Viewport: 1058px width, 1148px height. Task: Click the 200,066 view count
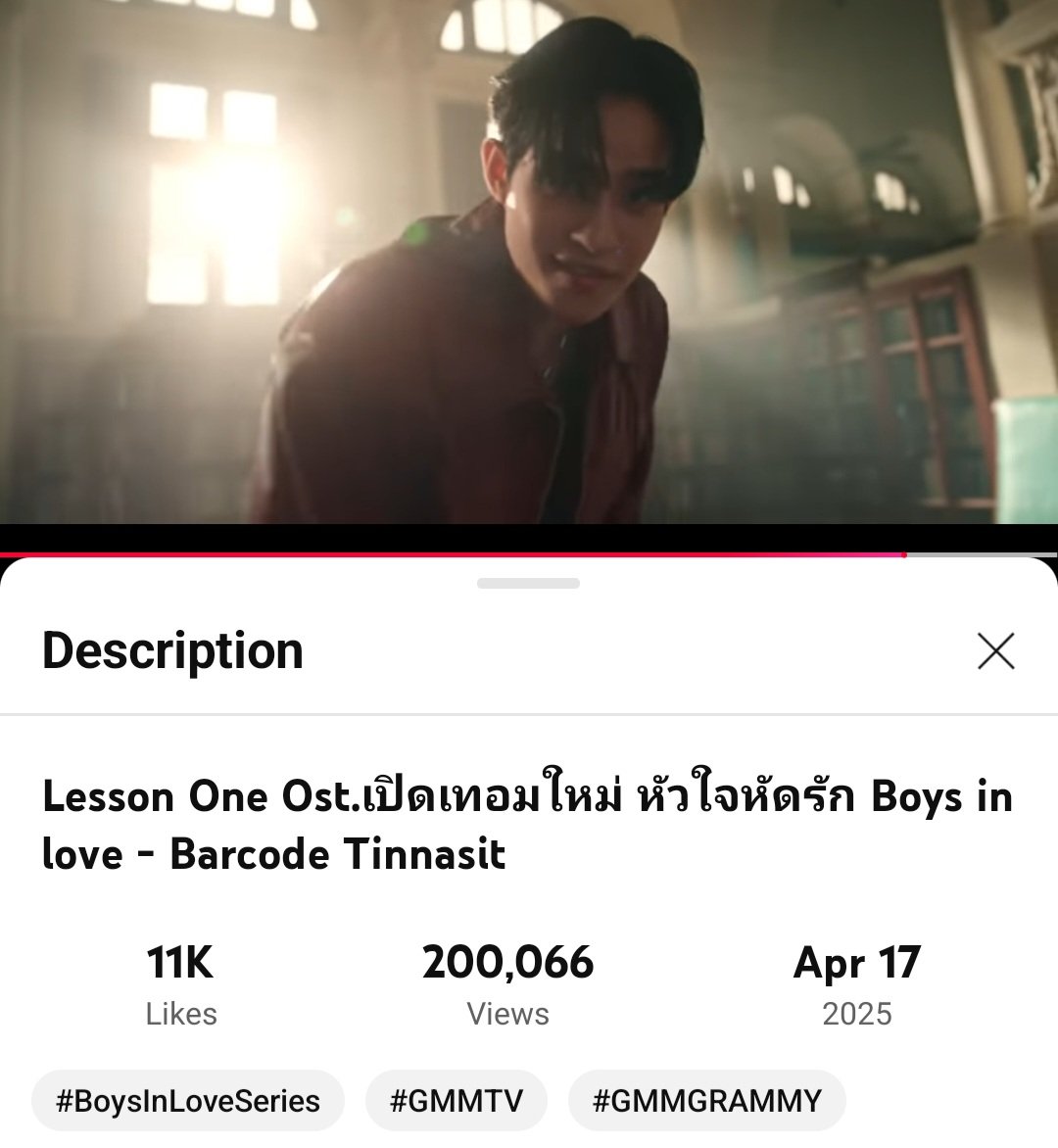[x=507, y=962]
